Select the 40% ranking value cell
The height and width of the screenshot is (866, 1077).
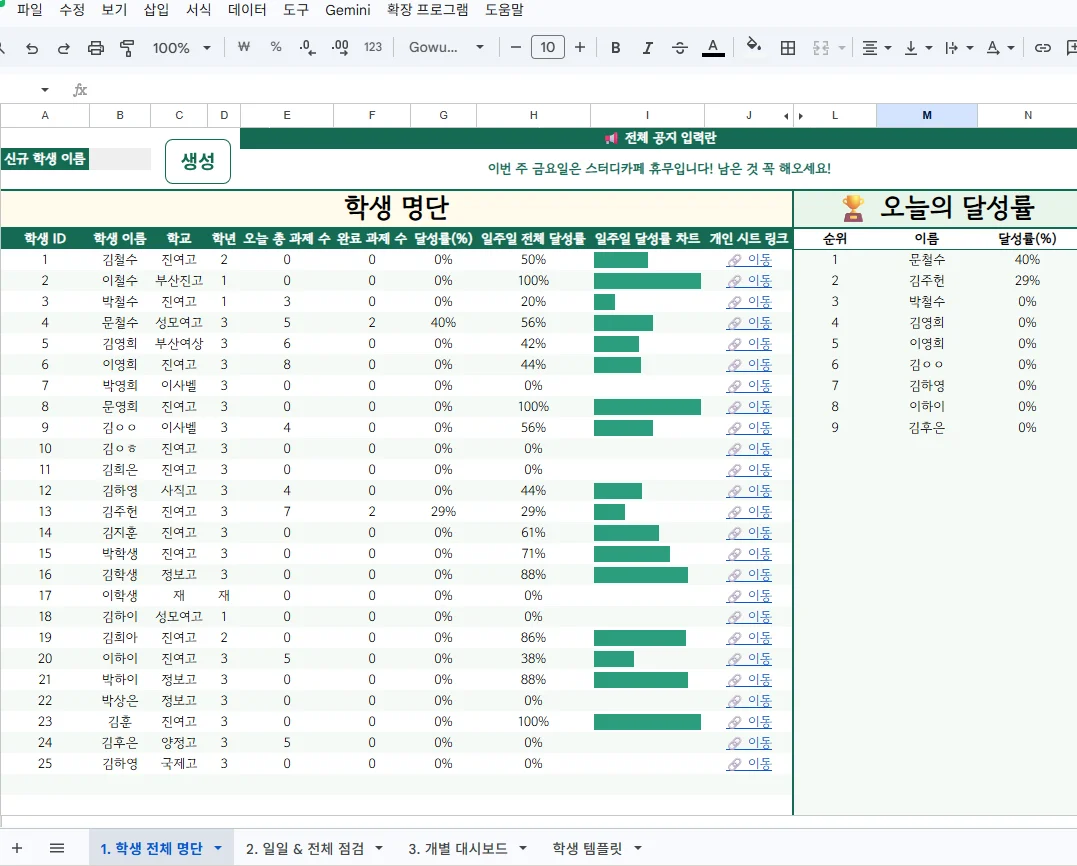tap(1027, 260)
